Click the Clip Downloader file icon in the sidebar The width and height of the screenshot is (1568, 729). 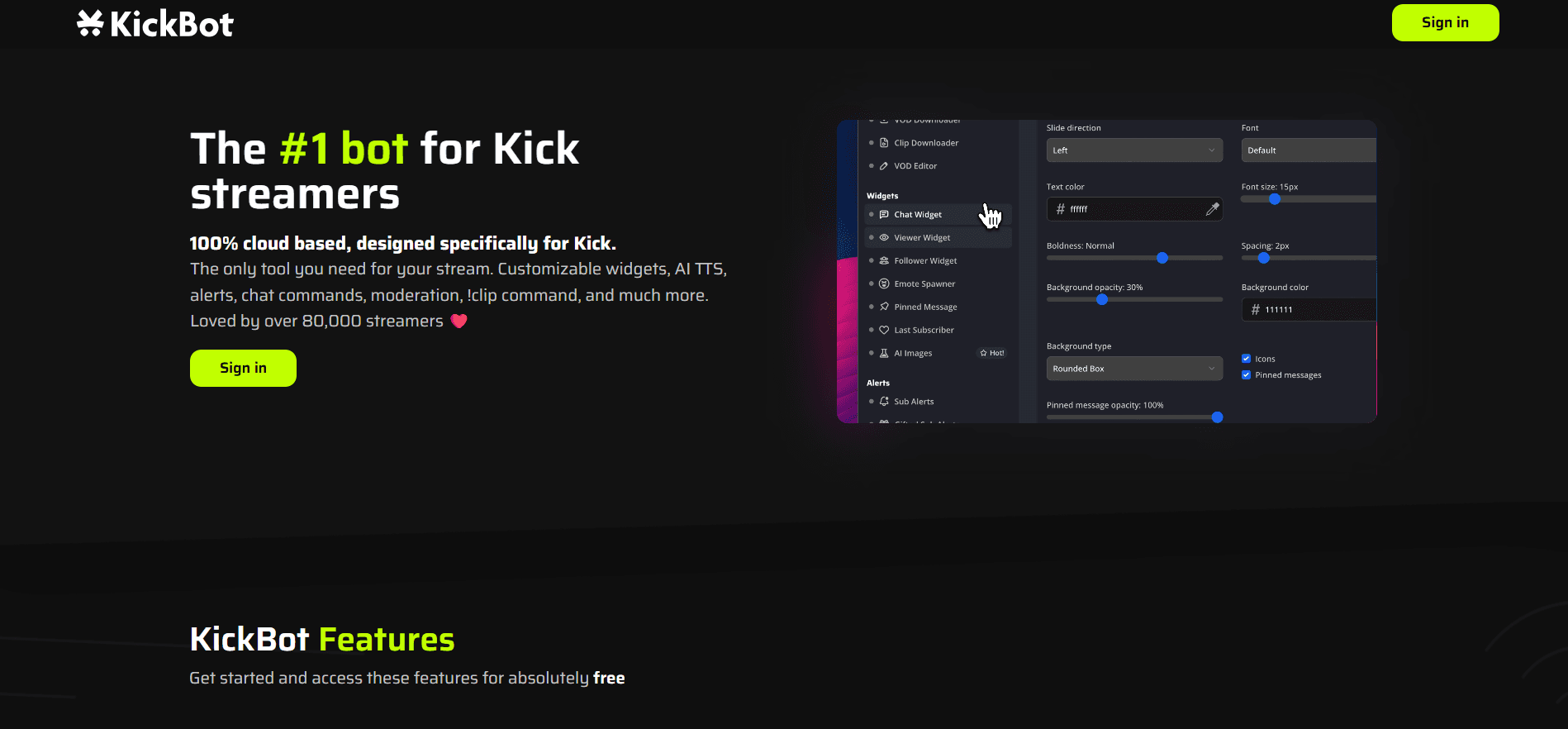[884, 143]
